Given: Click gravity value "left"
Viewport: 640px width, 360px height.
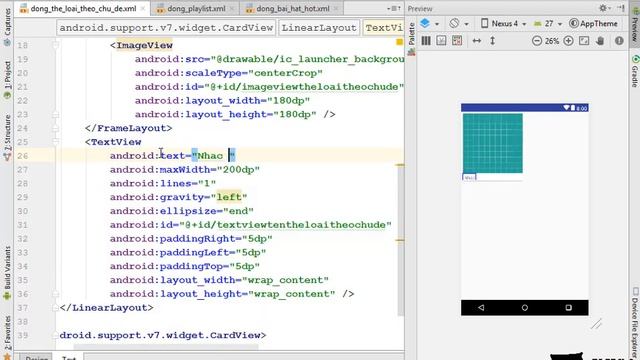Looking at the screenshot, I should coord(229,197).
